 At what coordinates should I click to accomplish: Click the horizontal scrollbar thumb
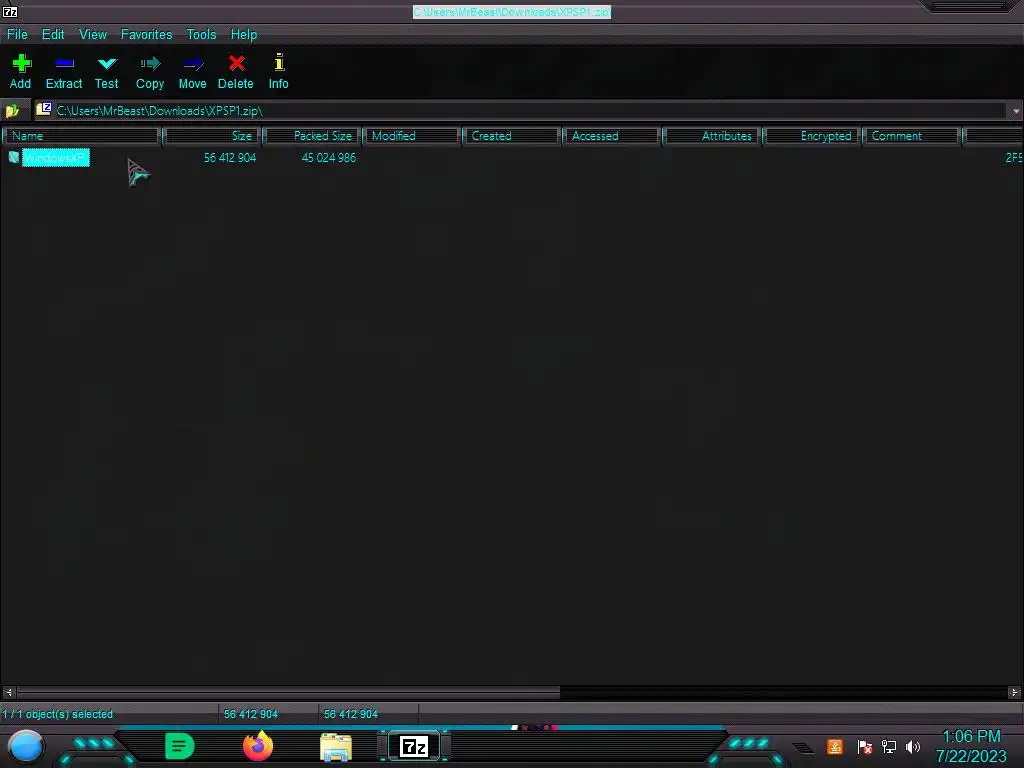click(x=288, y=692)
